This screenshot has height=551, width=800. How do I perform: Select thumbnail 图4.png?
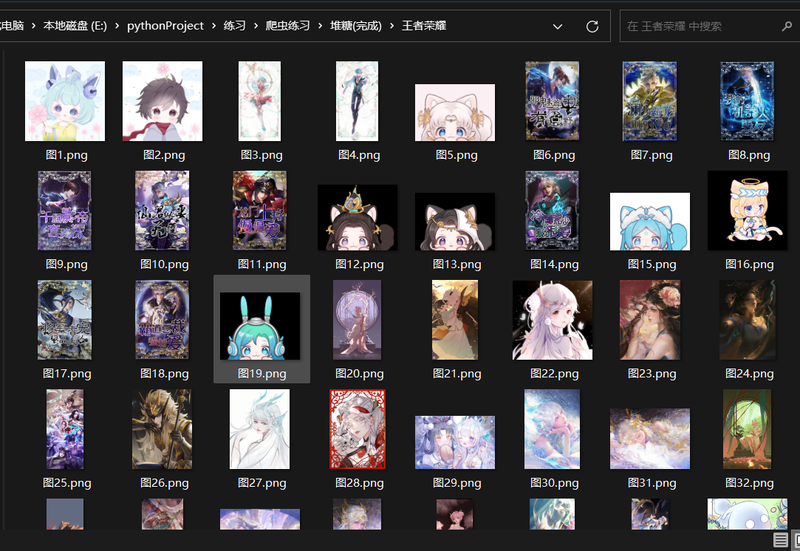(x=357, y=101)
